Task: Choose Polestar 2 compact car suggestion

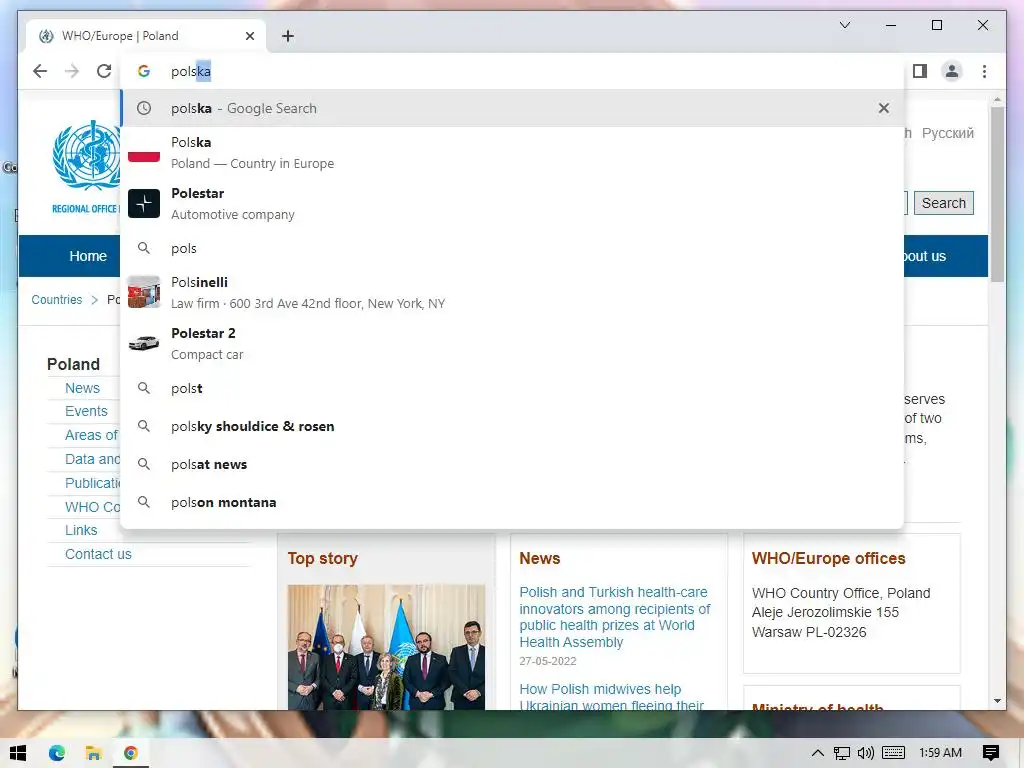Action: click(x=512, y=344)
